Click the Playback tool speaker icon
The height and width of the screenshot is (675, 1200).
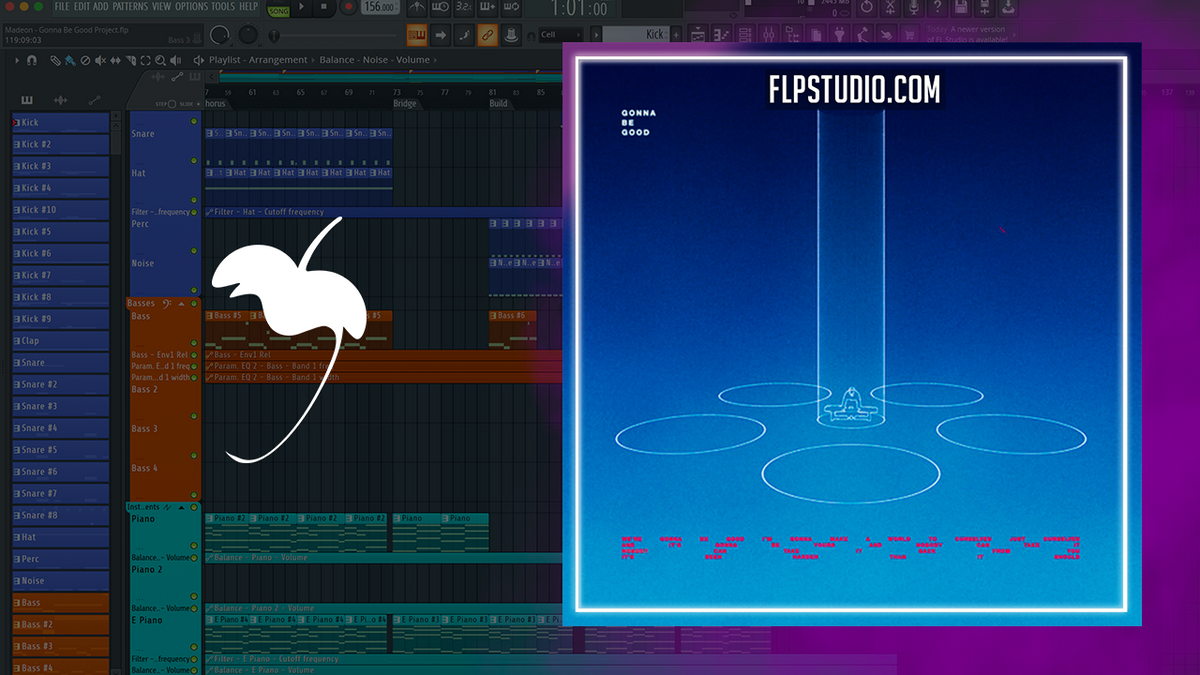tap(175, 61)
